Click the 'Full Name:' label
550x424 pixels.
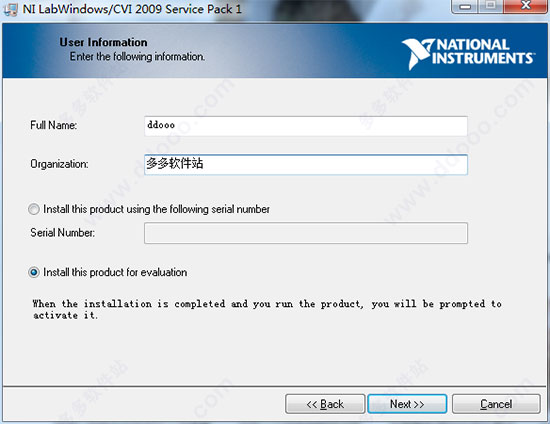54,125
